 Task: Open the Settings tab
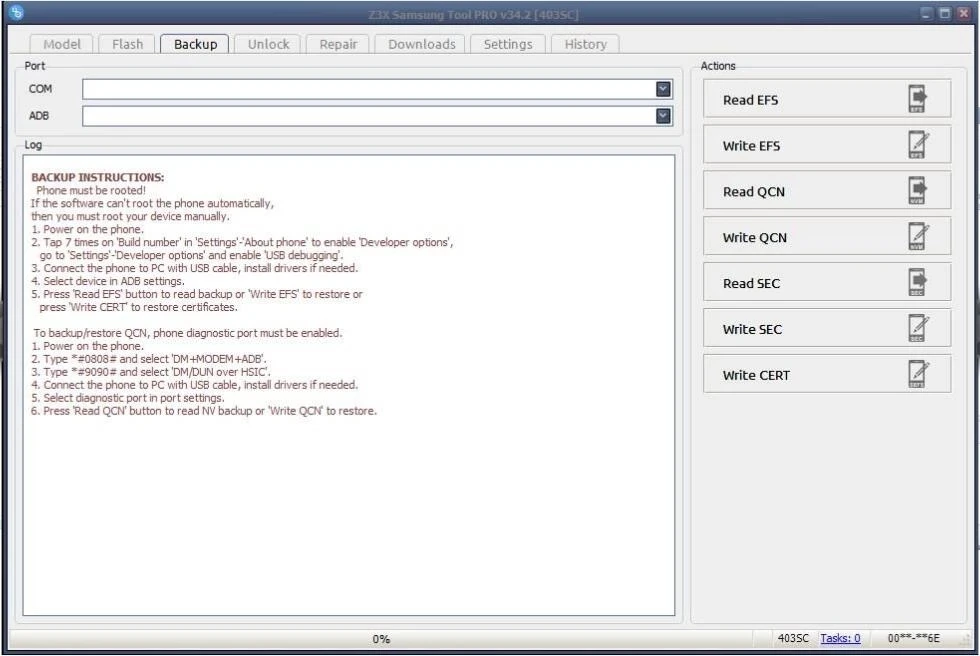point(508,44)
